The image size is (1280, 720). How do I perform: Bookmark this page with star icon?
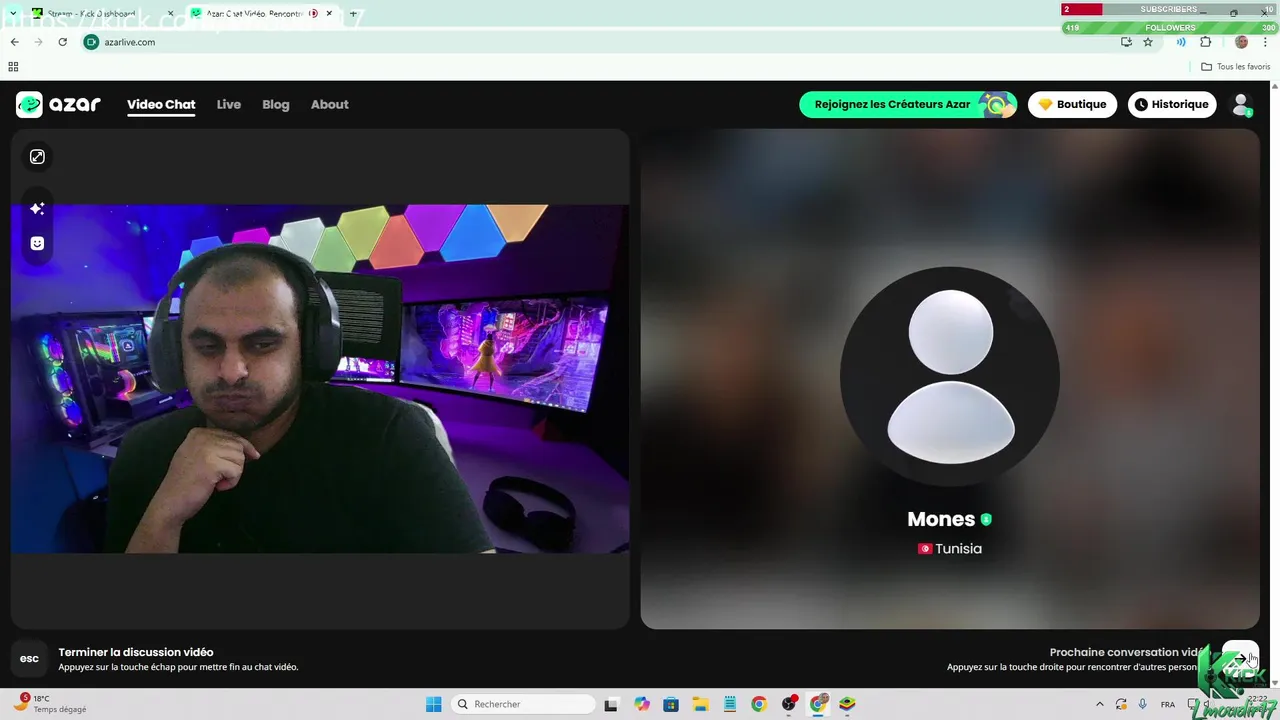(x=1148, y=42)
